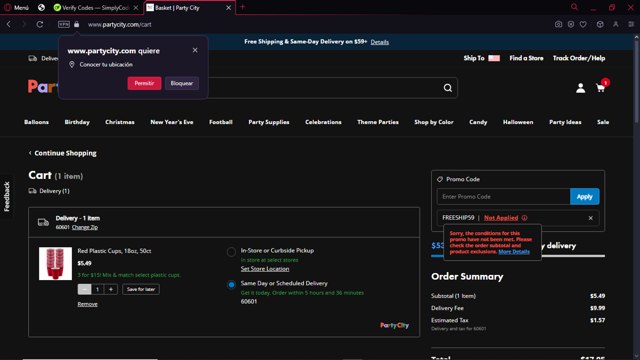The width and height of the screenshot is (640, 360).
Task: Open Red Plastic Cups, 18oz, 50ct product
Action: (114, 251)
